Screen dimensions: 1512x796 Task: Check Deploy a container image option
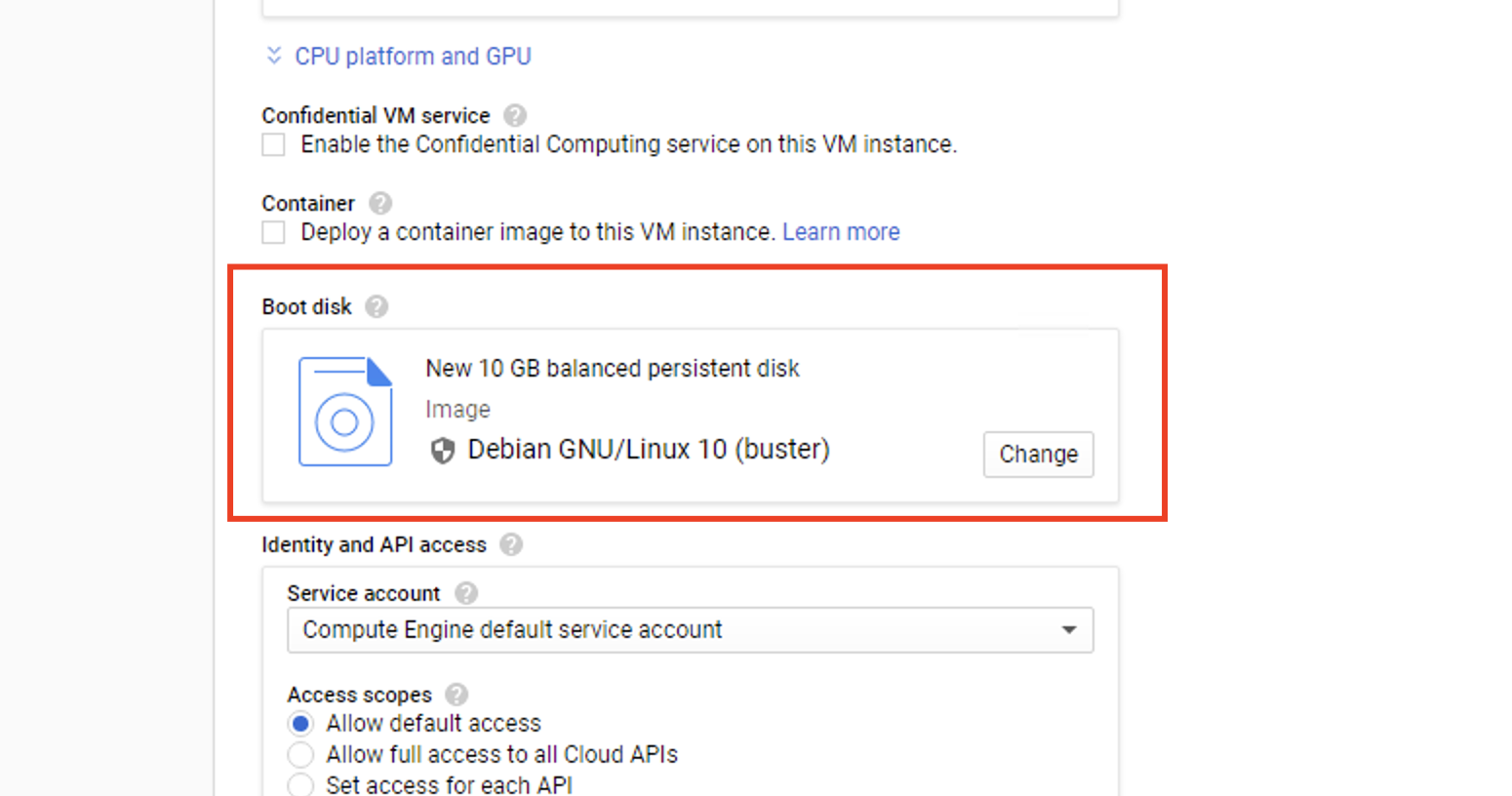point(273,233)
